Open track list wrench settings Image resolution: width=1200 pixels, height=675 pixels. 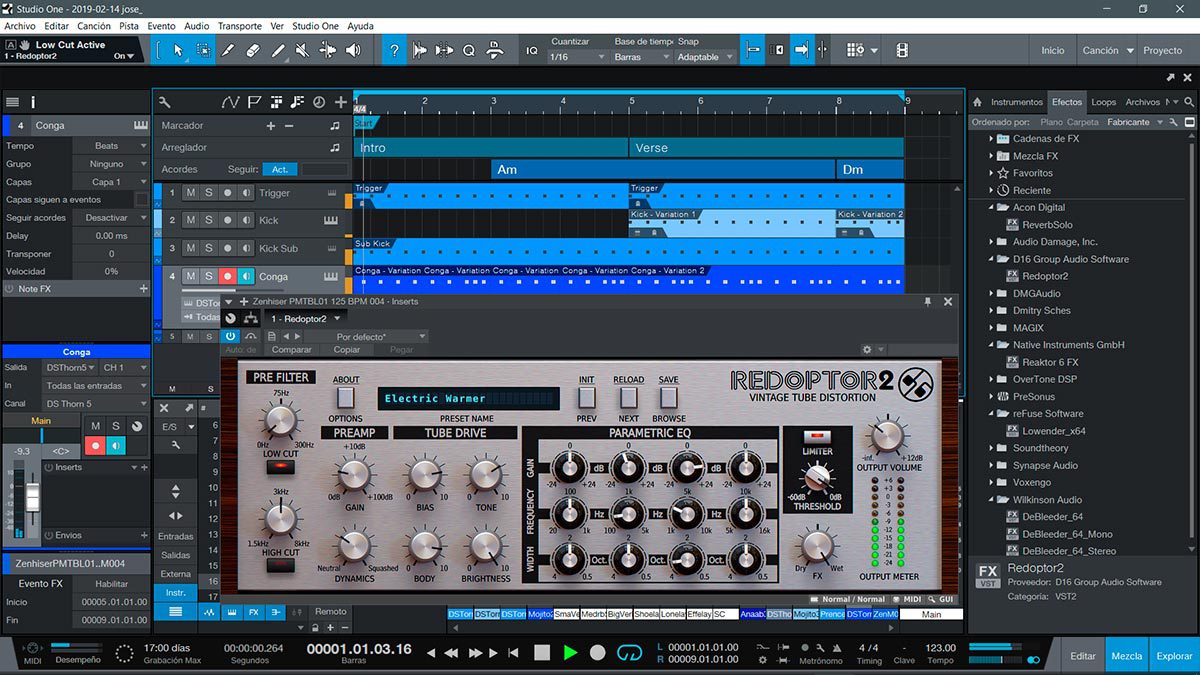(x=165, y=101)
